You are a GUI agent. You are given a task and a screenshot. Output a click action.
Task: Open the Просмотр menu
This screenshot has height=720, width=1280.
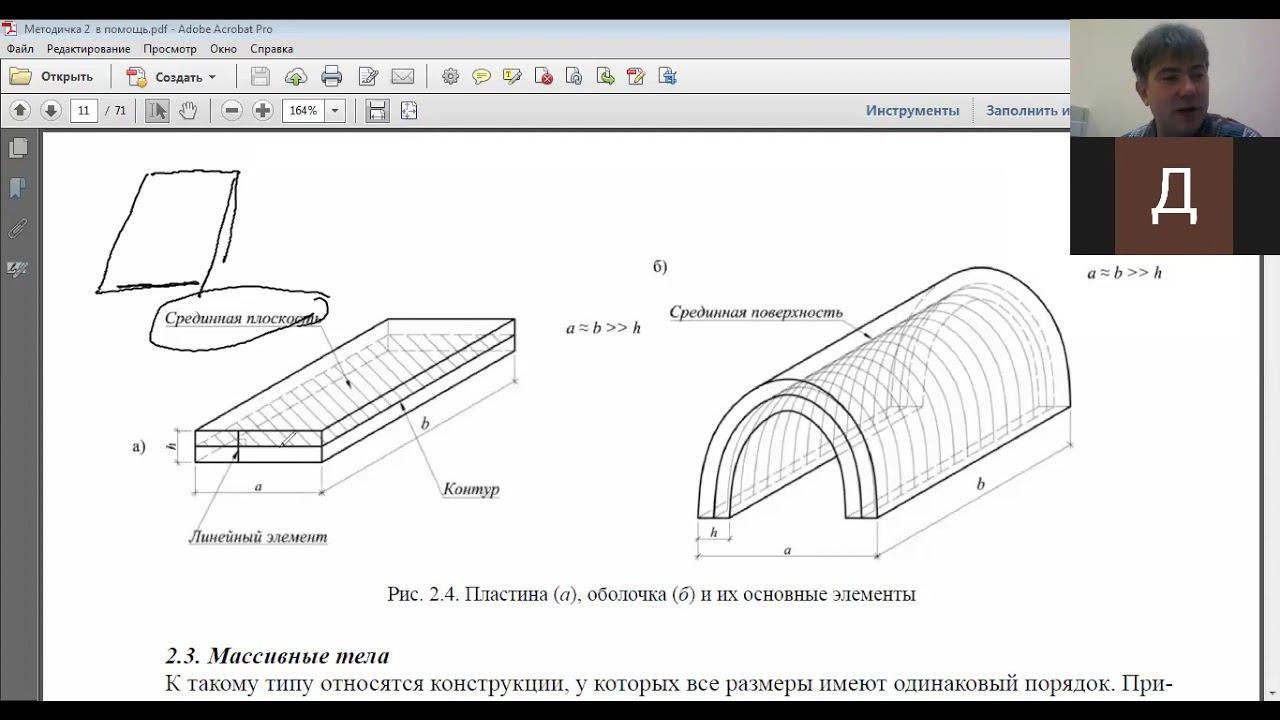click(x=170, y=48)
